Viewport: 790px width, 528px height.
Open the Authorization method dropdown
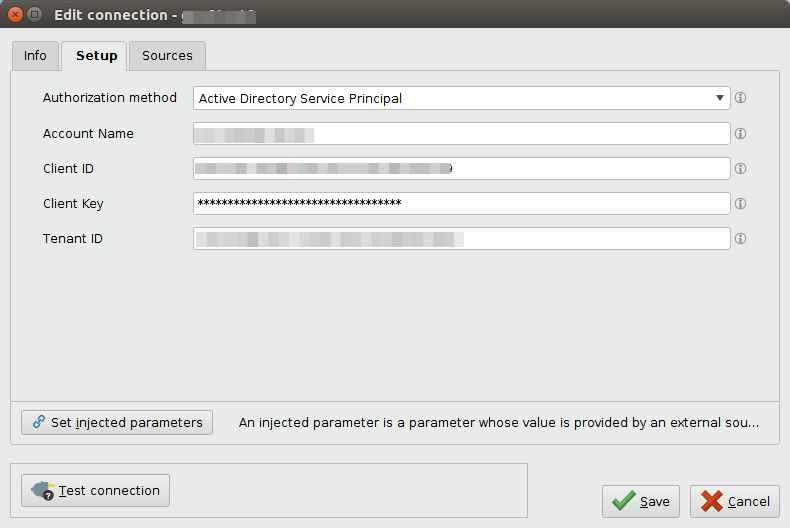[x=461, y=98]
